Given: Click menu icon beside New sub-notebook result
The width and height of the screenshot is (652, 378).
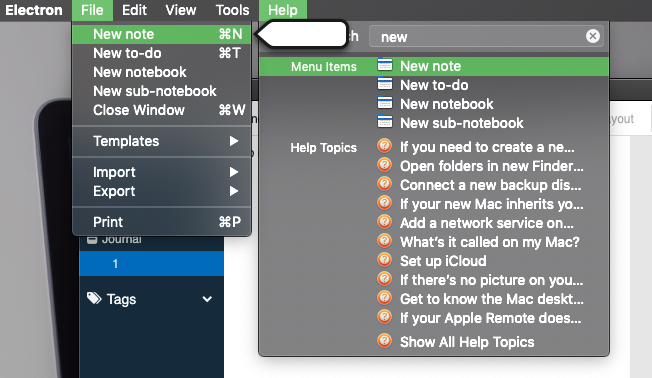Looking at the screenshot, I should [385, 122].
